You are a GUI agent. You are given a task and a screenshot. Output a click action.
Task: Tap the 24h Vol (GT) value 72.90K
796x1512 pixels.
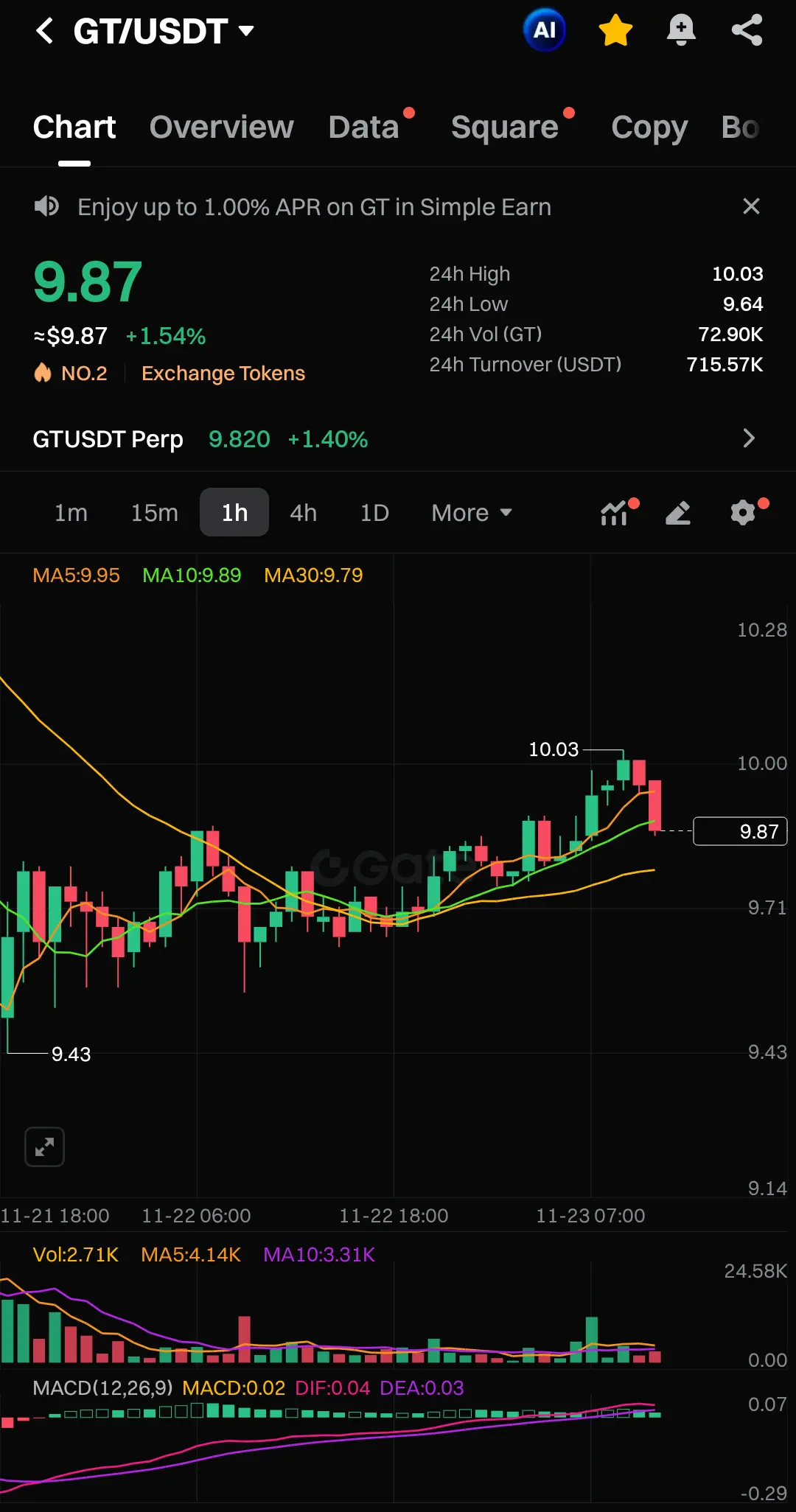pos(730,335)
